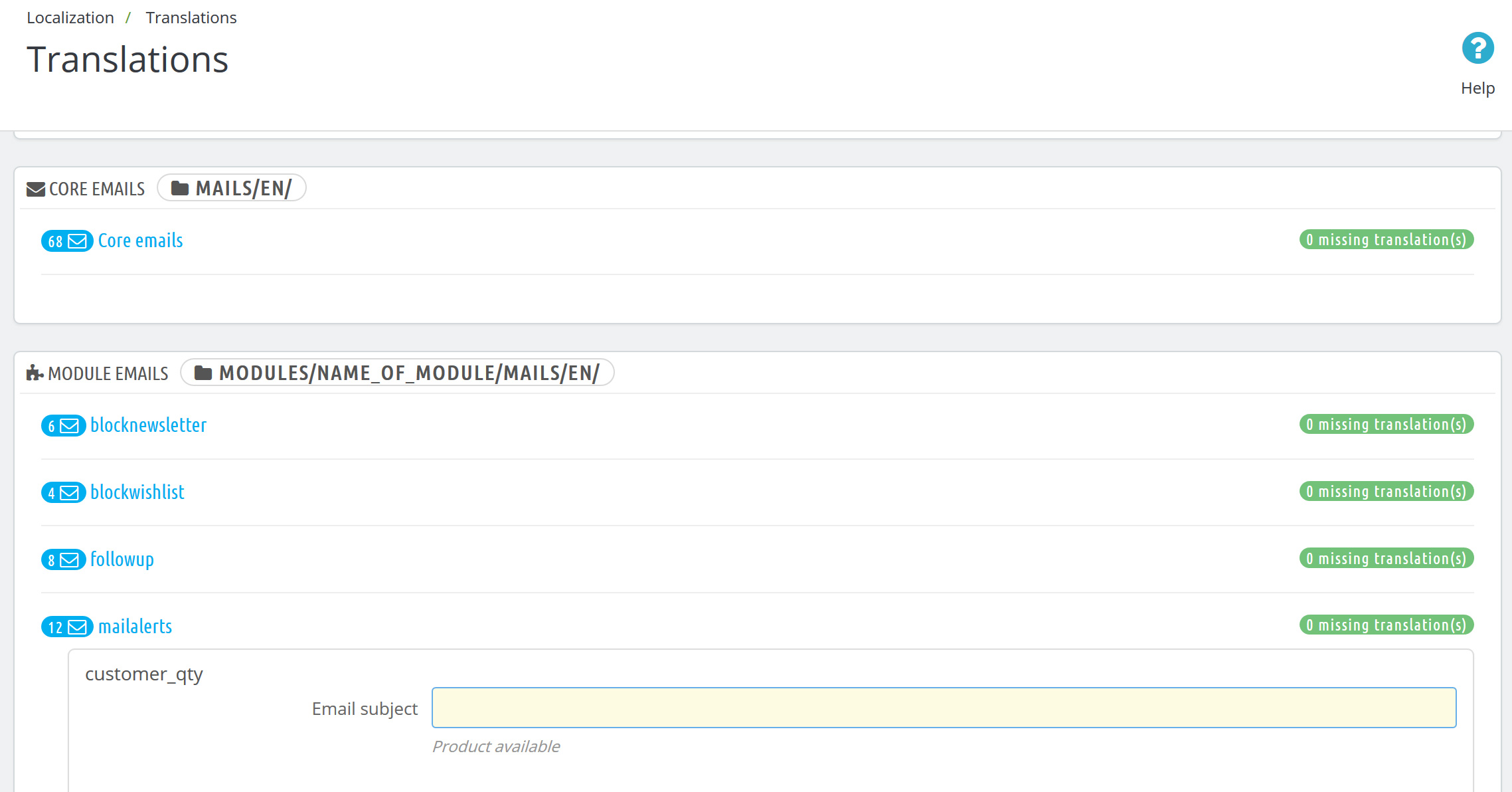
Task: Open Translations breadcrumb link
Action: (x=191, y=18)
